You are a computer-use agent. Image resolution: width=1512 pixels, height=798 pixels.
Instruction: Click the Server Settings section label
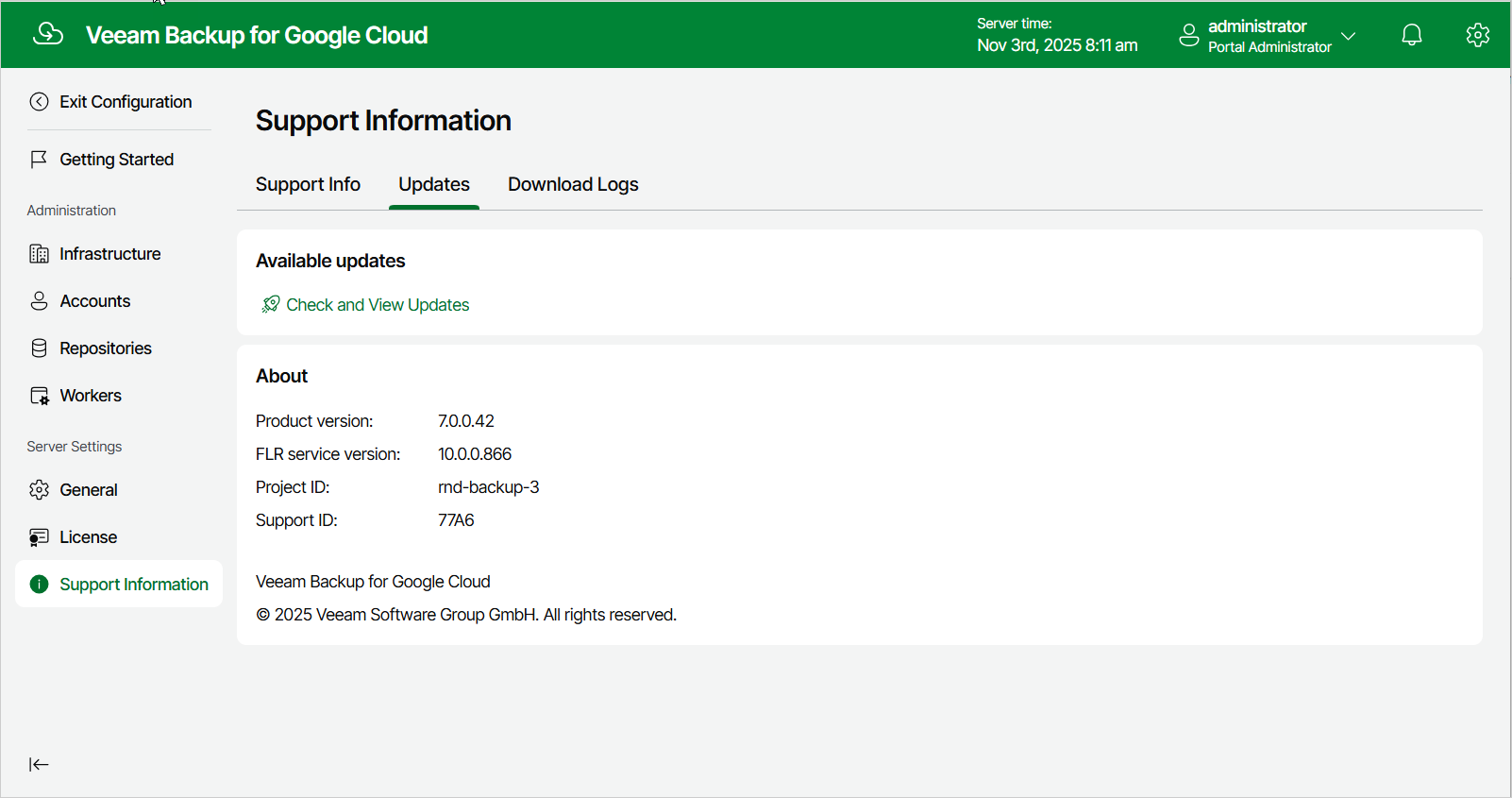tap(75, 447)
